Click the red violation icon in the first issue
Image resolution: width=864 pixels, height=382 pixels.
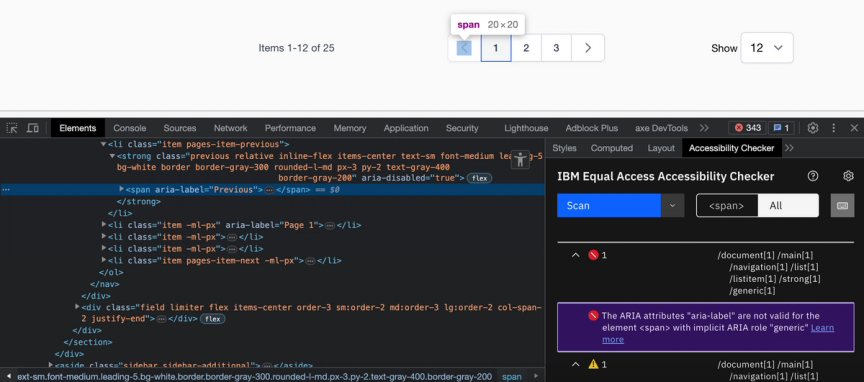point(593,255)
